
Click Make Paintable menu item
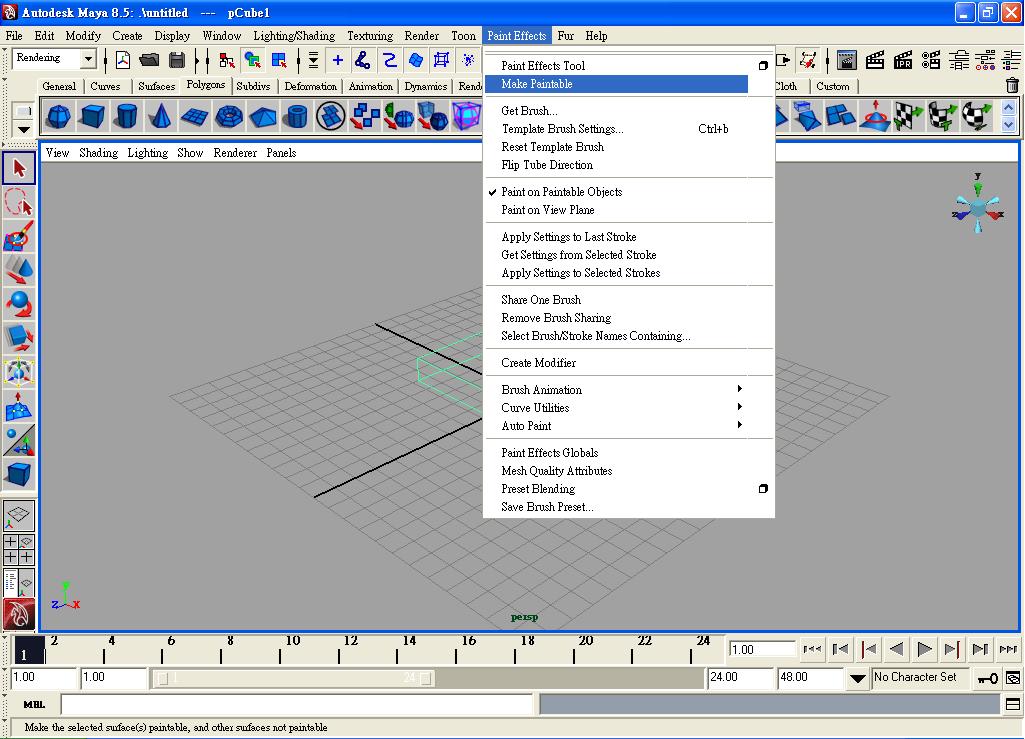coord(616,84)
